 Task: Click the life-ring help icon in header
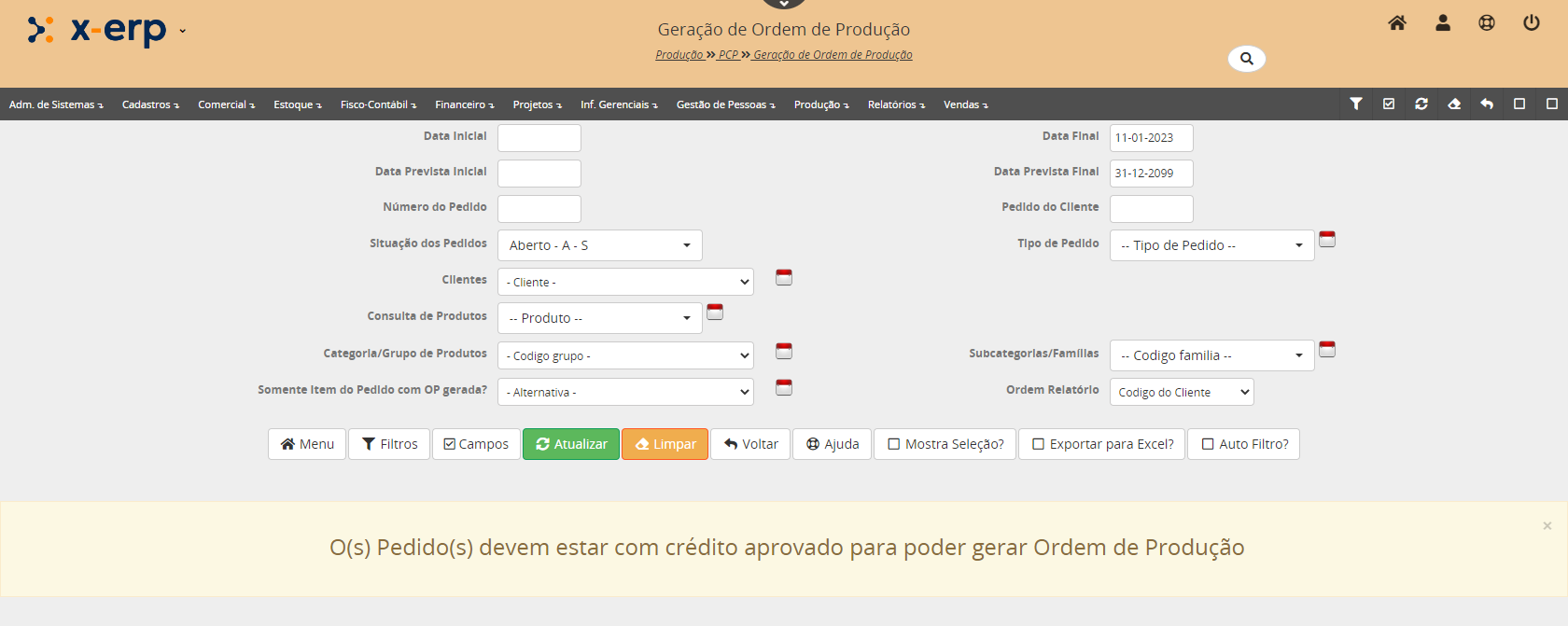[1487, 23]
